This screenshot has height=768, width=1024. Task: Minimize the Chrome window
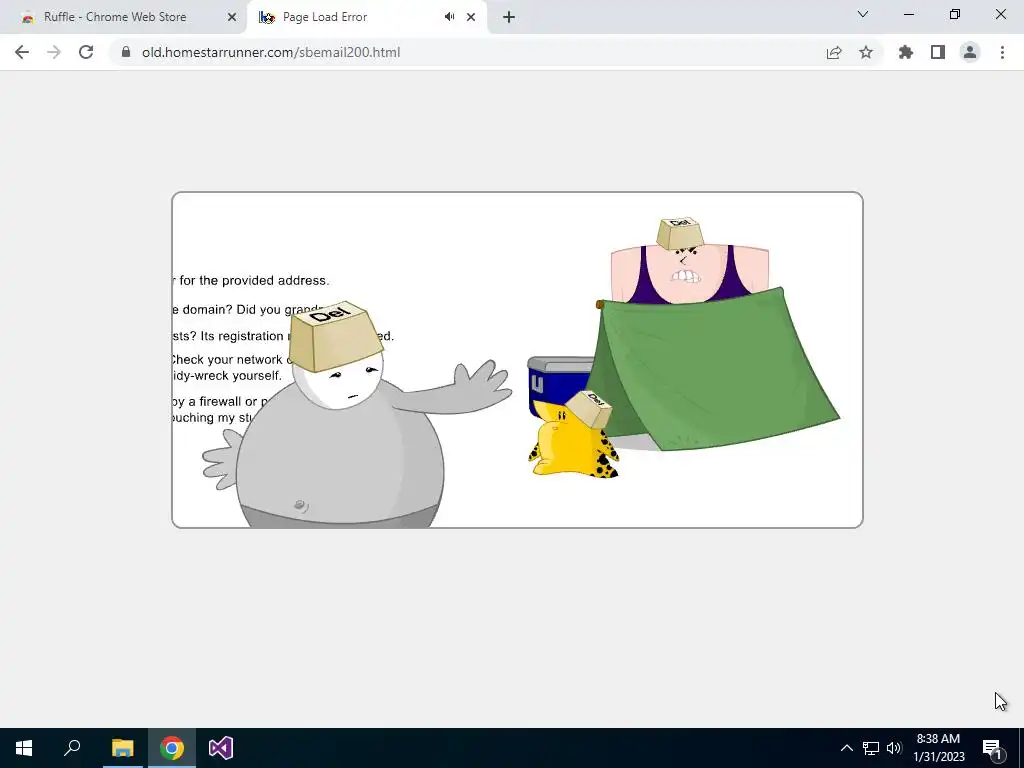[909, 14]
